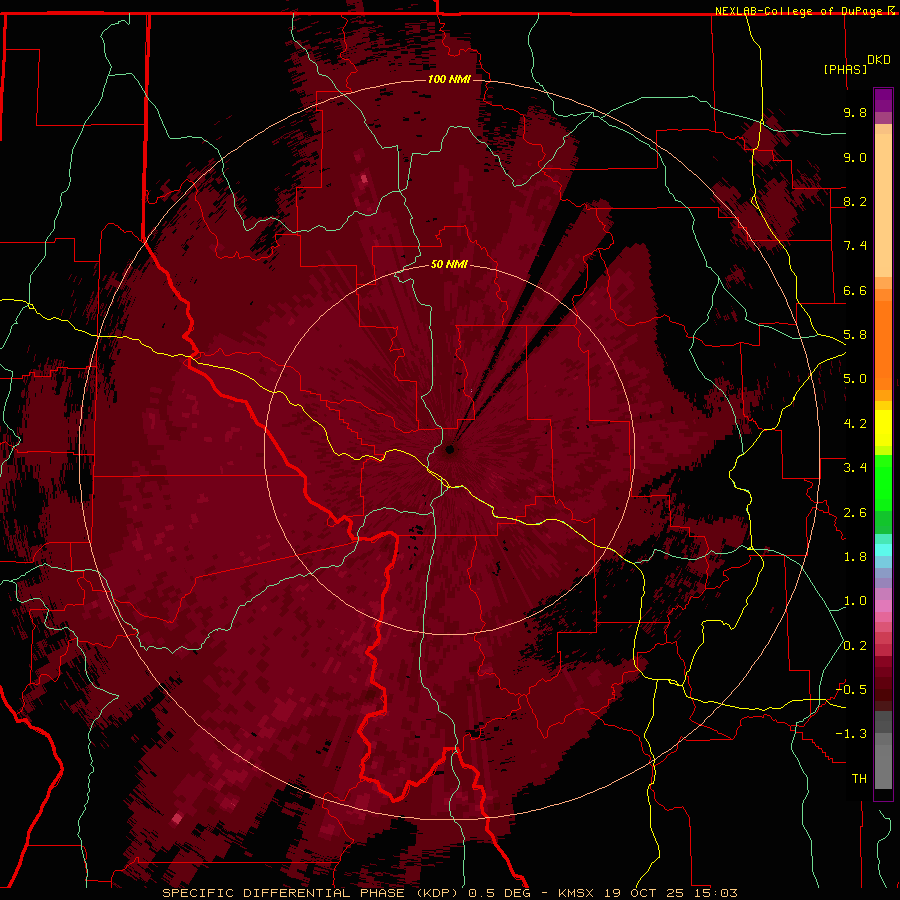Click the 7.4 value on color scale
This screenshot has width=900, height=900.
coord(855,246)
